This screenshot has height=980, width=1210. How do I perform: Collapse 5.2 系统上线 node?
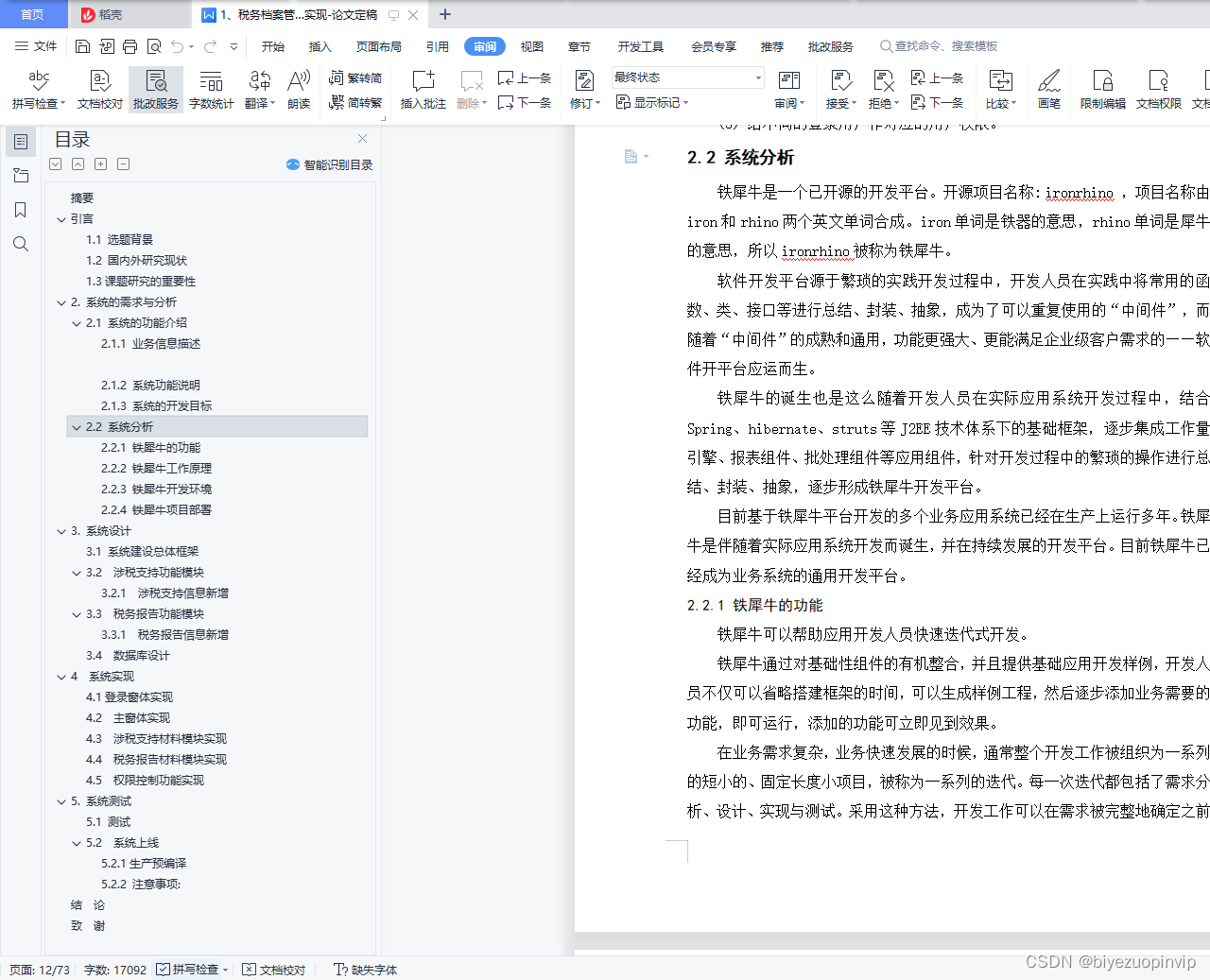tap(77, 843)
